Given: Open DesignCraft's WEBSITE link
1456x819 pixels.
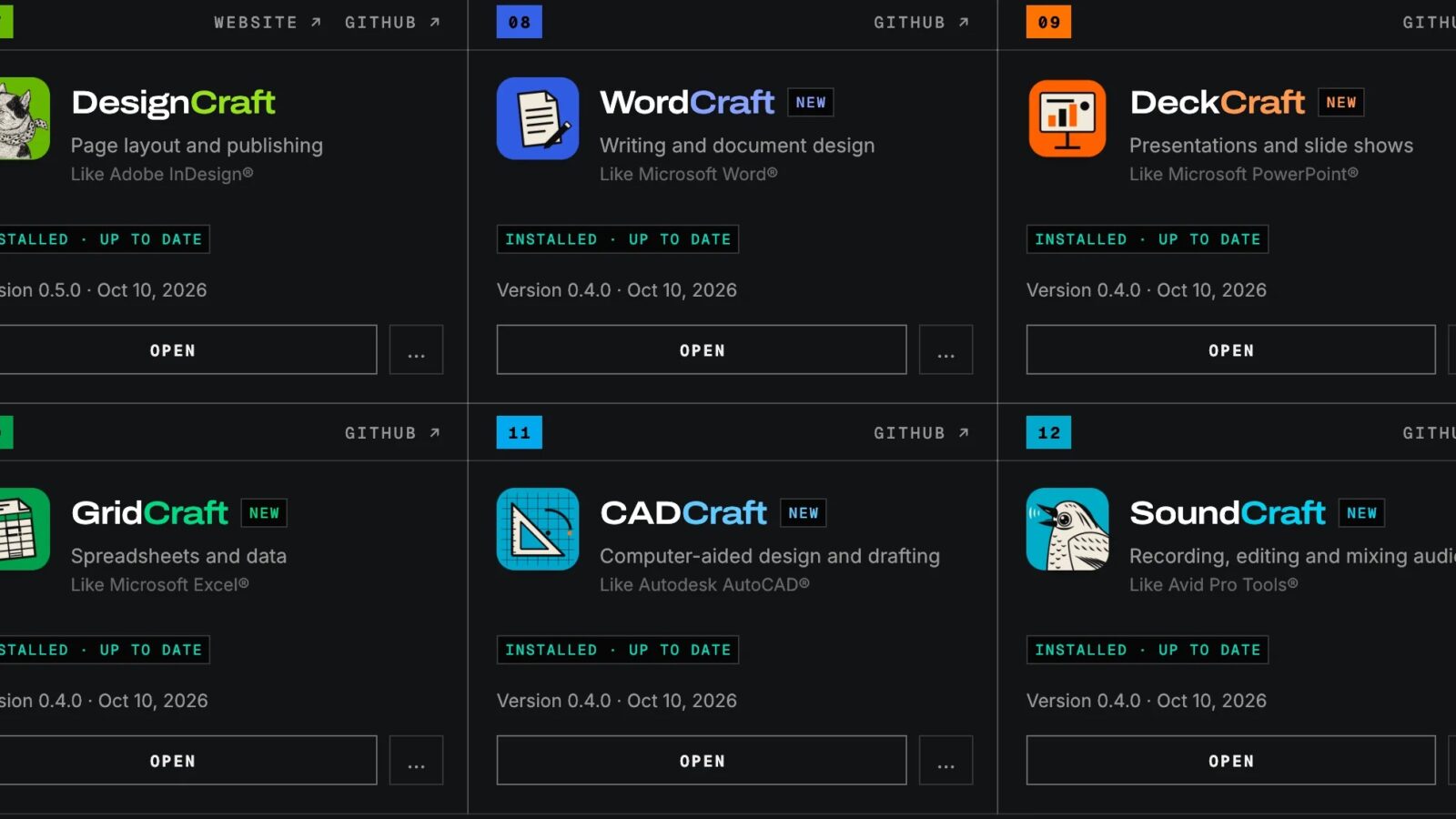Looking at the screenshot, I should pyautogui.click(x=268, y=22).
